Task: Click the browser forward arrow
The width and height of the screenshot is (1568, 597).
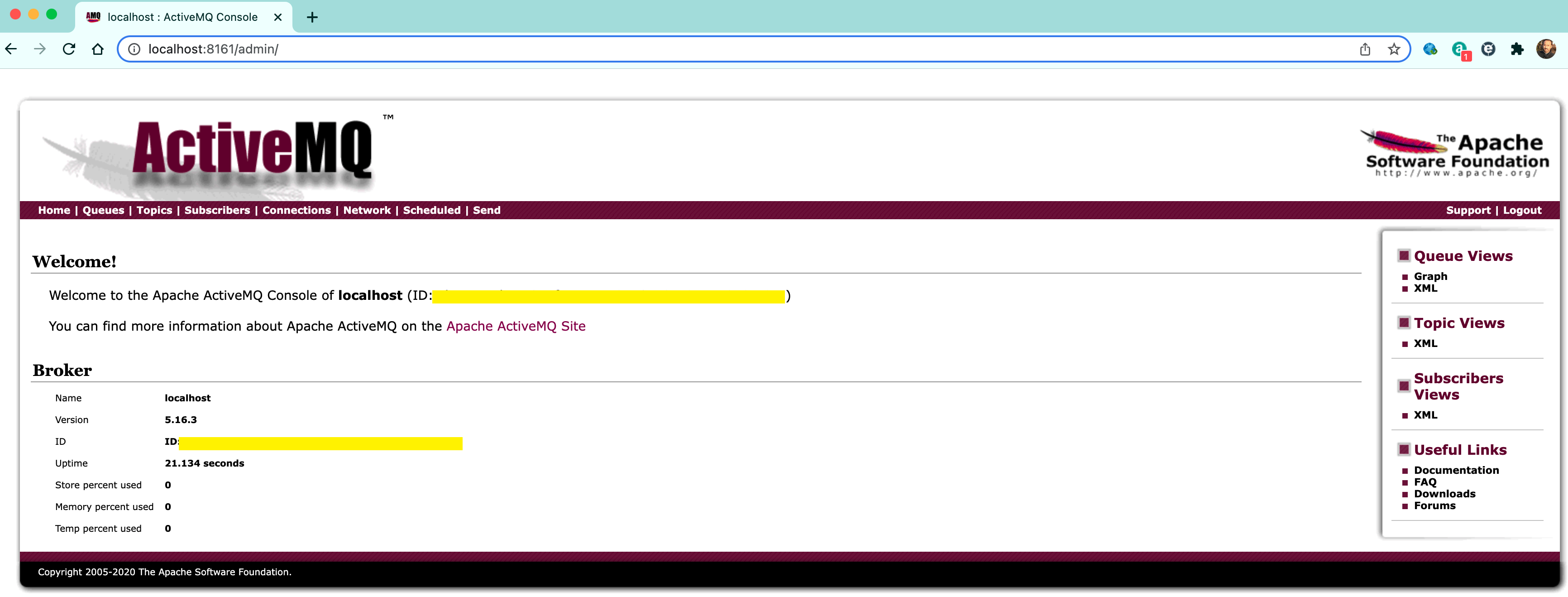Action: 39,49
